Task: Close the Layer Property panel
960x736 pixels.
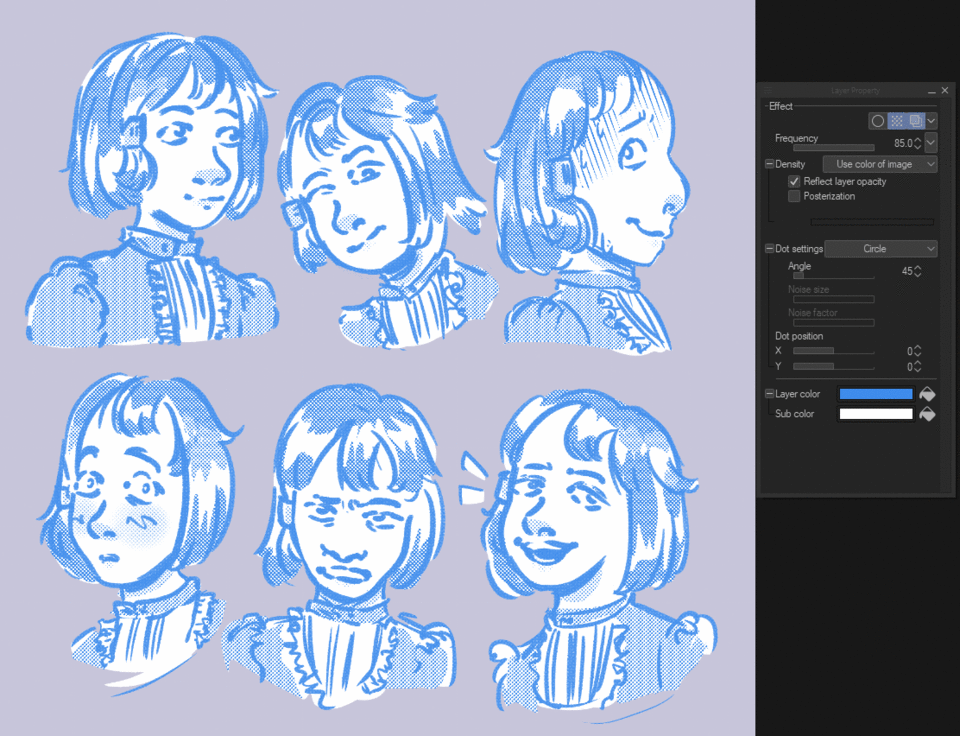Action: [x=945, y=90]
